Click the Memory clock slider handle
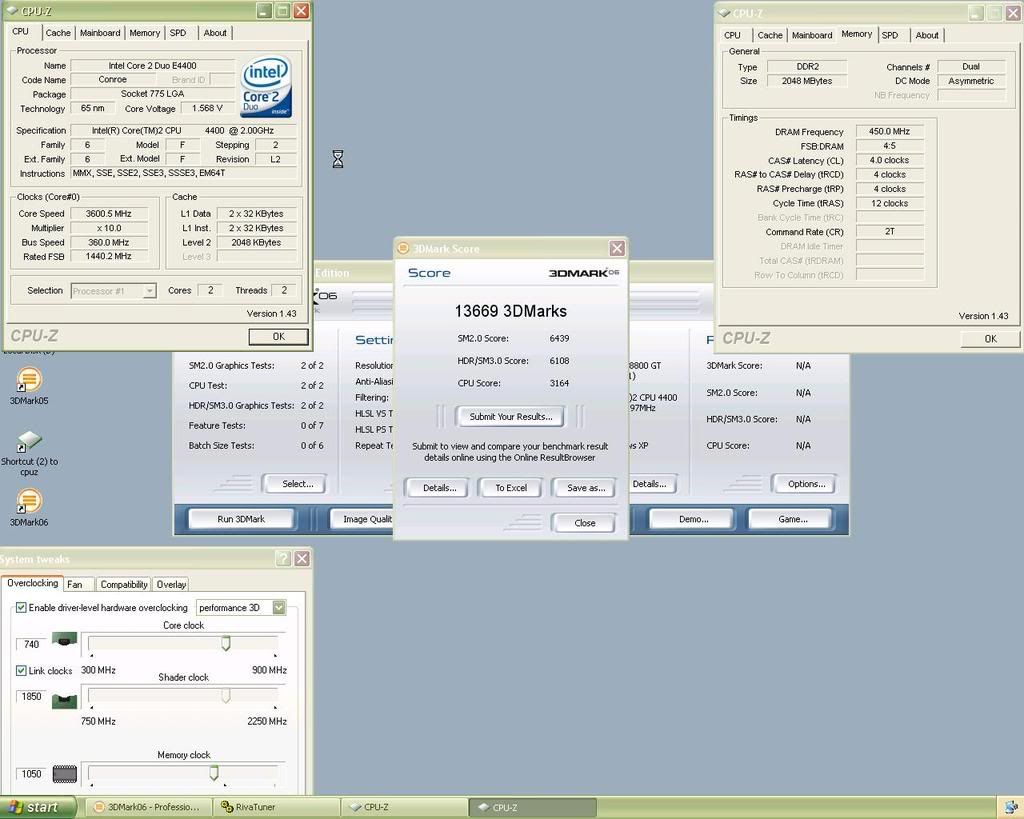This screenshot has width=1024, height=819. click(214, 773)
